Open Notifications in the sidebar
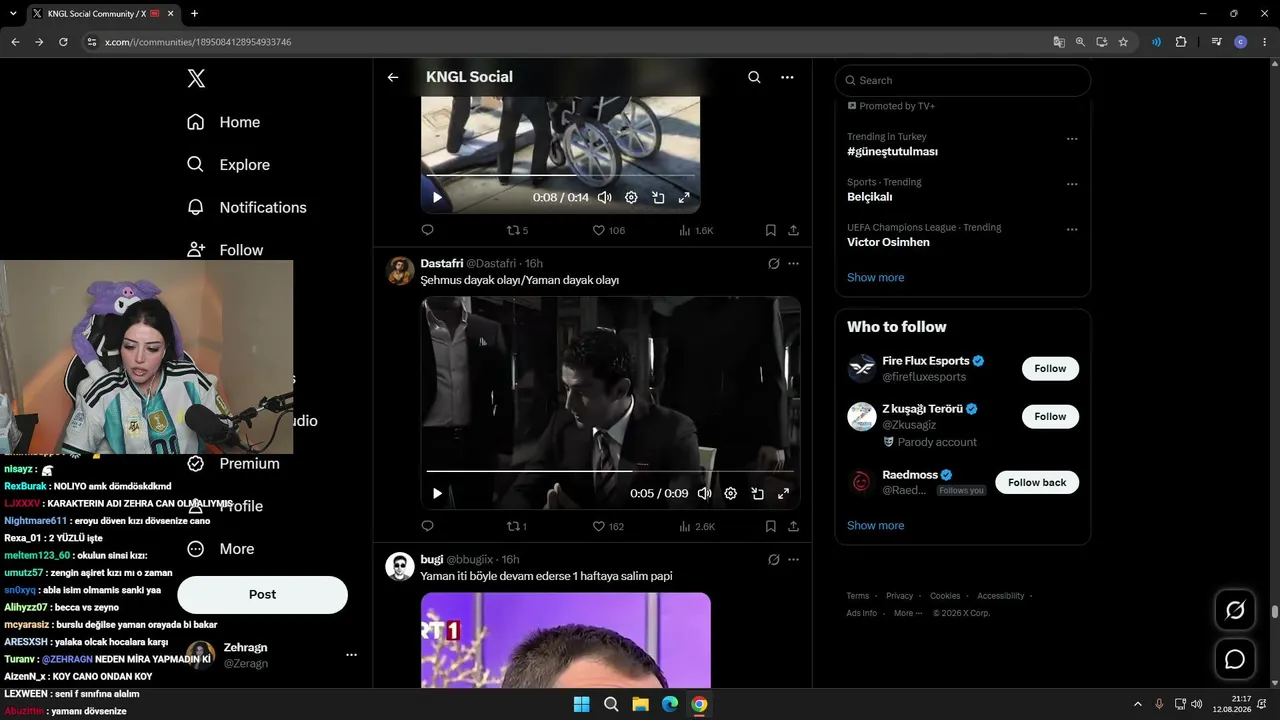Screen dimensions: 1280x720 (247, 207)
